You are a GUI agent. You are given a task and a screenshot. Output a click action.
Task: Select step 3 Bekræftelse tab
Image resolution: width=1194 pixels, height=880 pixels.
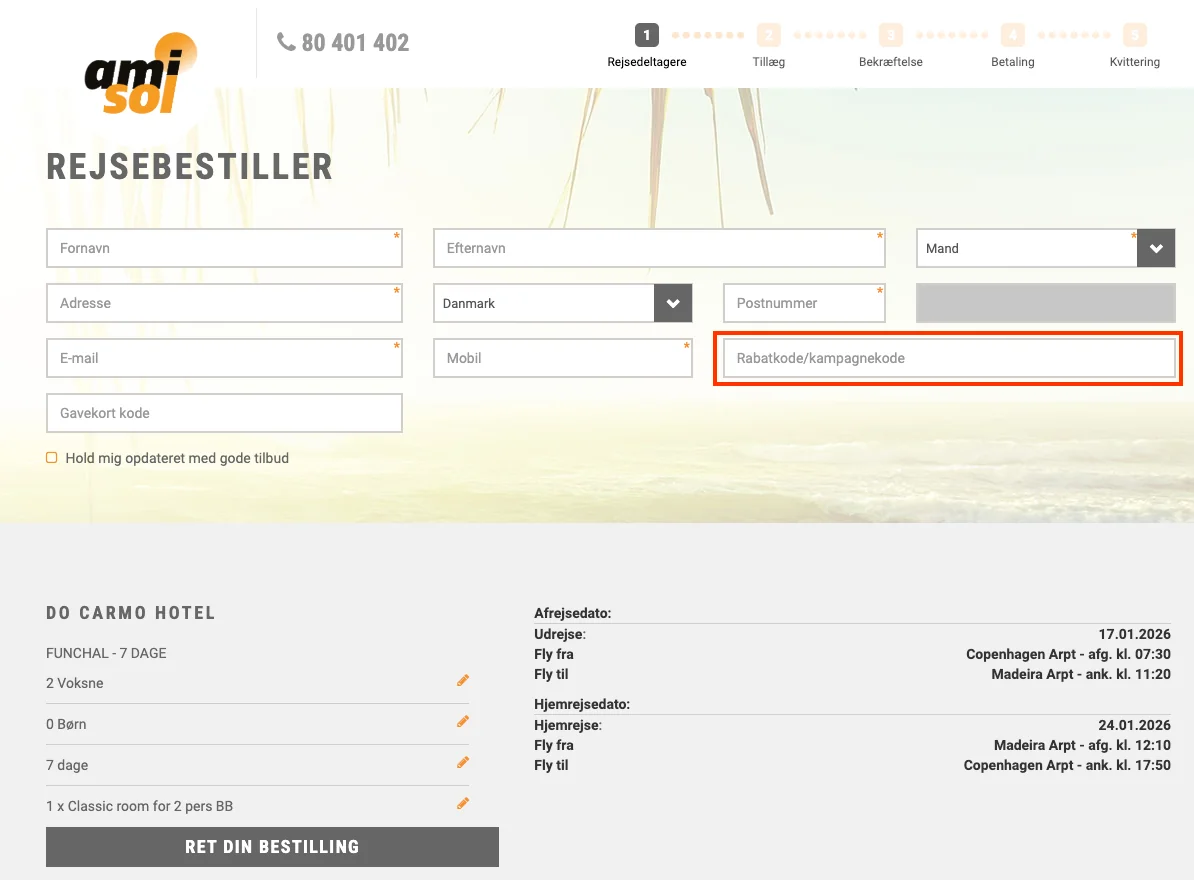tap(890, 36)
